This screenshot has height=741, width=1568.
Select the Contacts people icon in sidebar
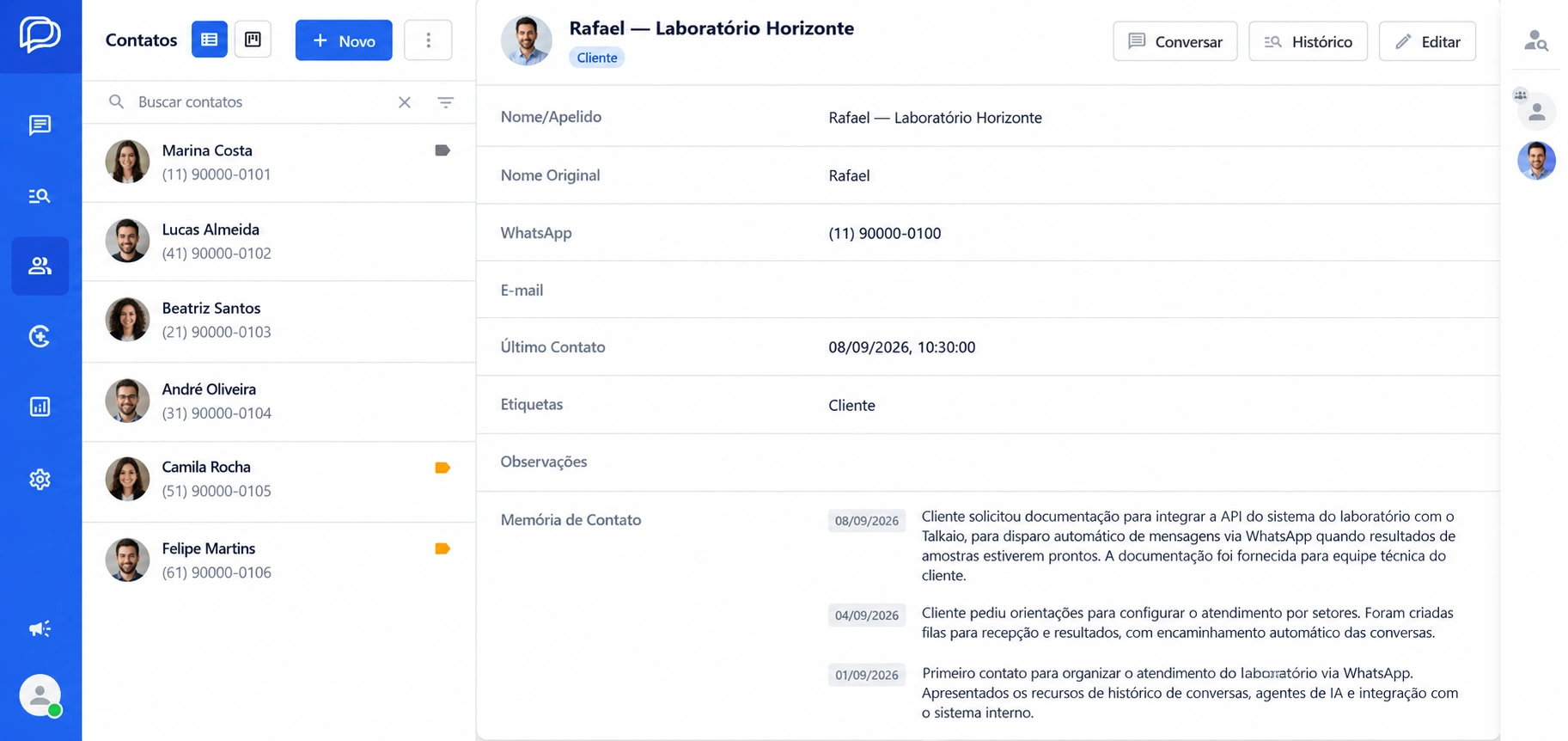pyautogui.click(x=40, y=266)
